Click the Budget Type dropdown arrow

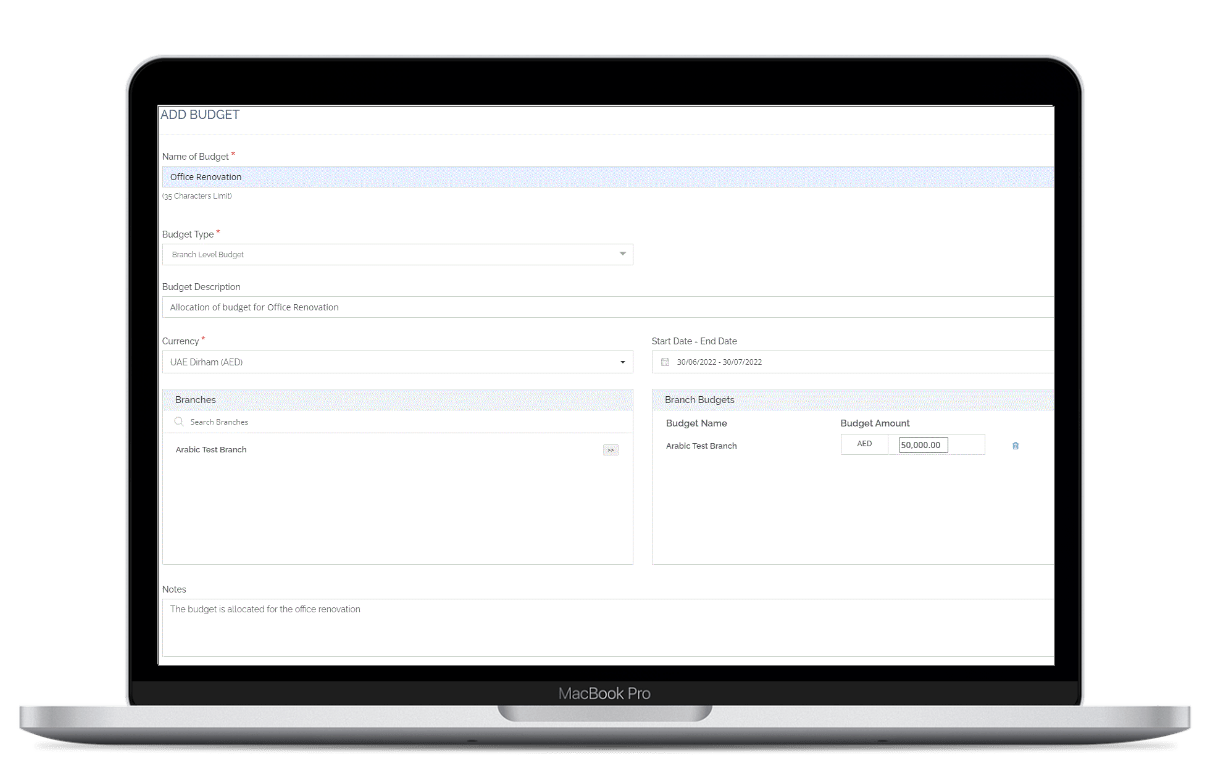click(x=622, y=255)
